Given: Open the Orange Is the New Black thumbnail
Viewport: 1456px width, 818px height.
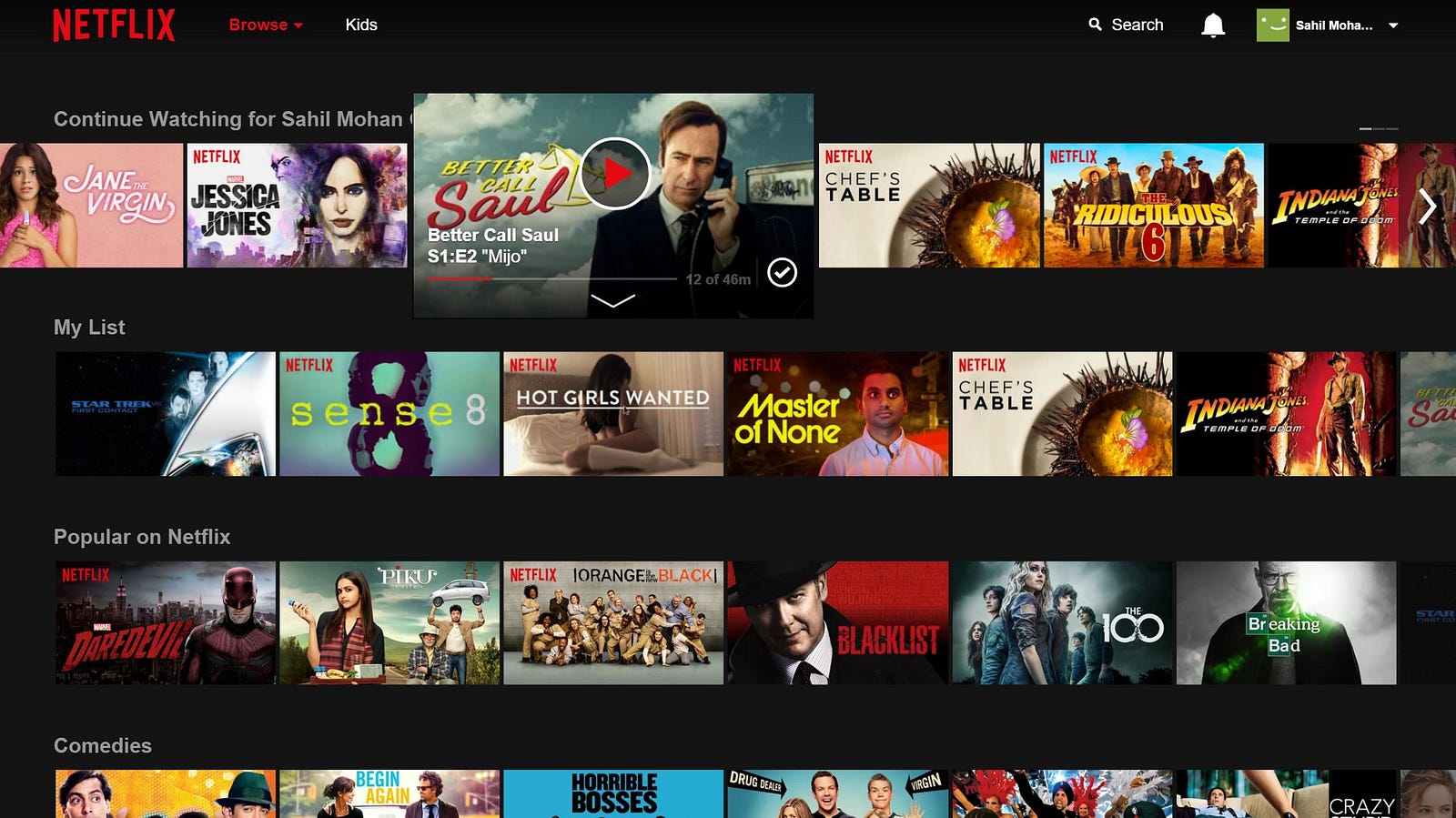Looking at the screenshot, I should coord(613,623).
